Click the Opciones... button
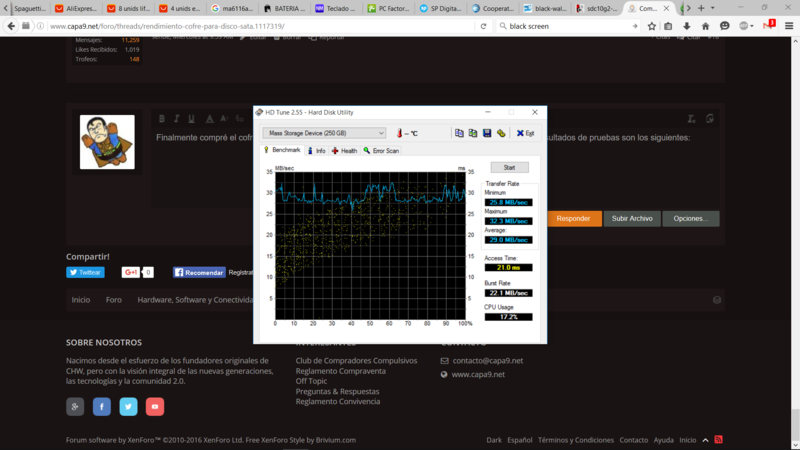The image size is (800, 450). 691,218
